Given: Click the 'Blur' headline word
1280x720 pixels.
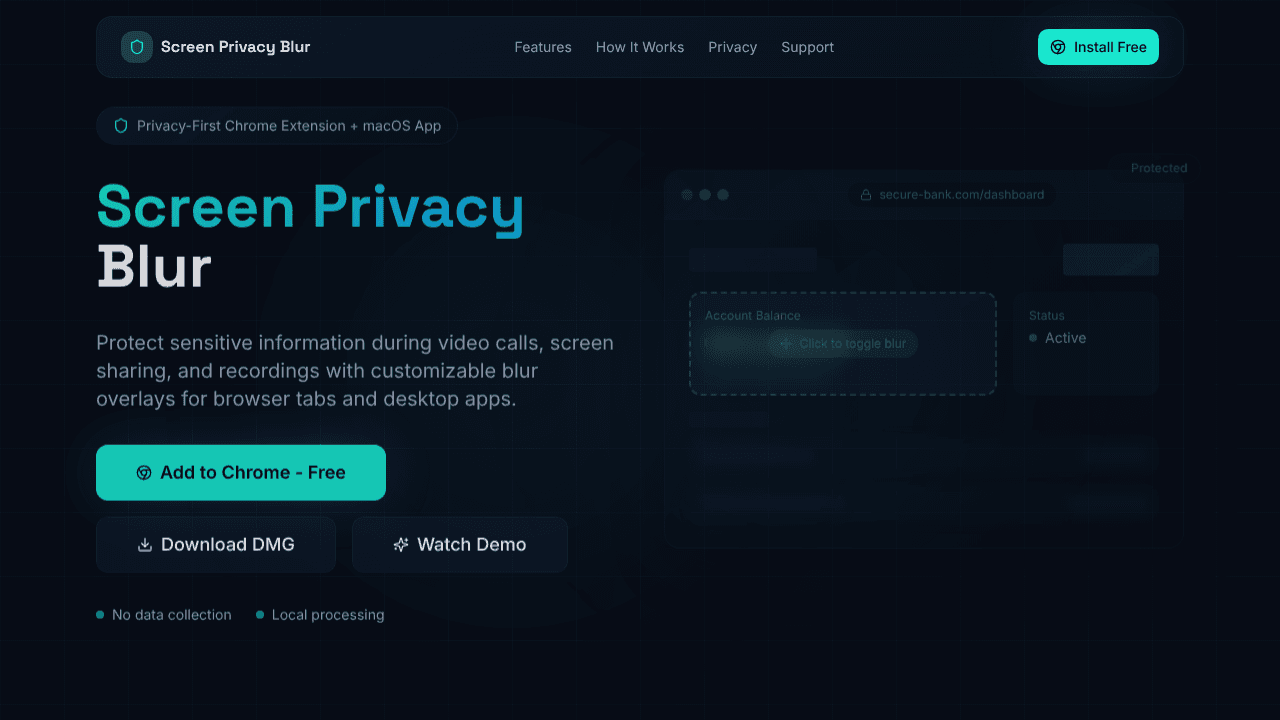Looking at the screenshot, I should pyautogui.click(x=154, y=267).
